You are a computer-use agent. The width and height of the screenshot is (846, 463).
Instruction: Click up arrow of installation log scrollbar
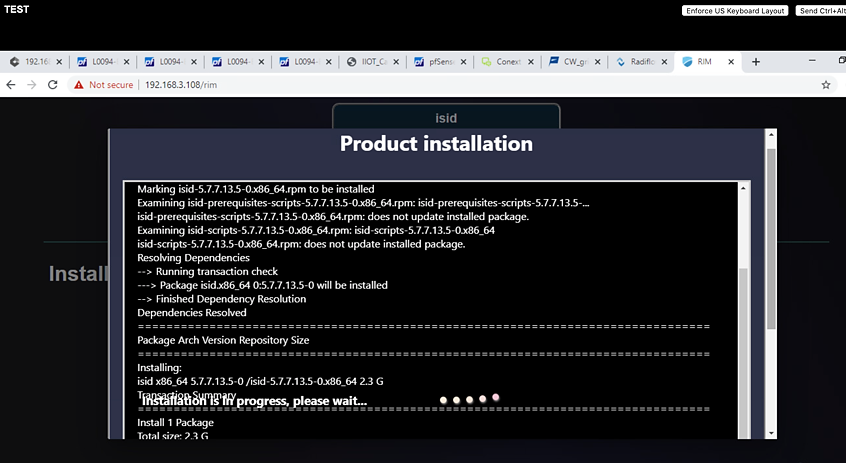point(743,188)
